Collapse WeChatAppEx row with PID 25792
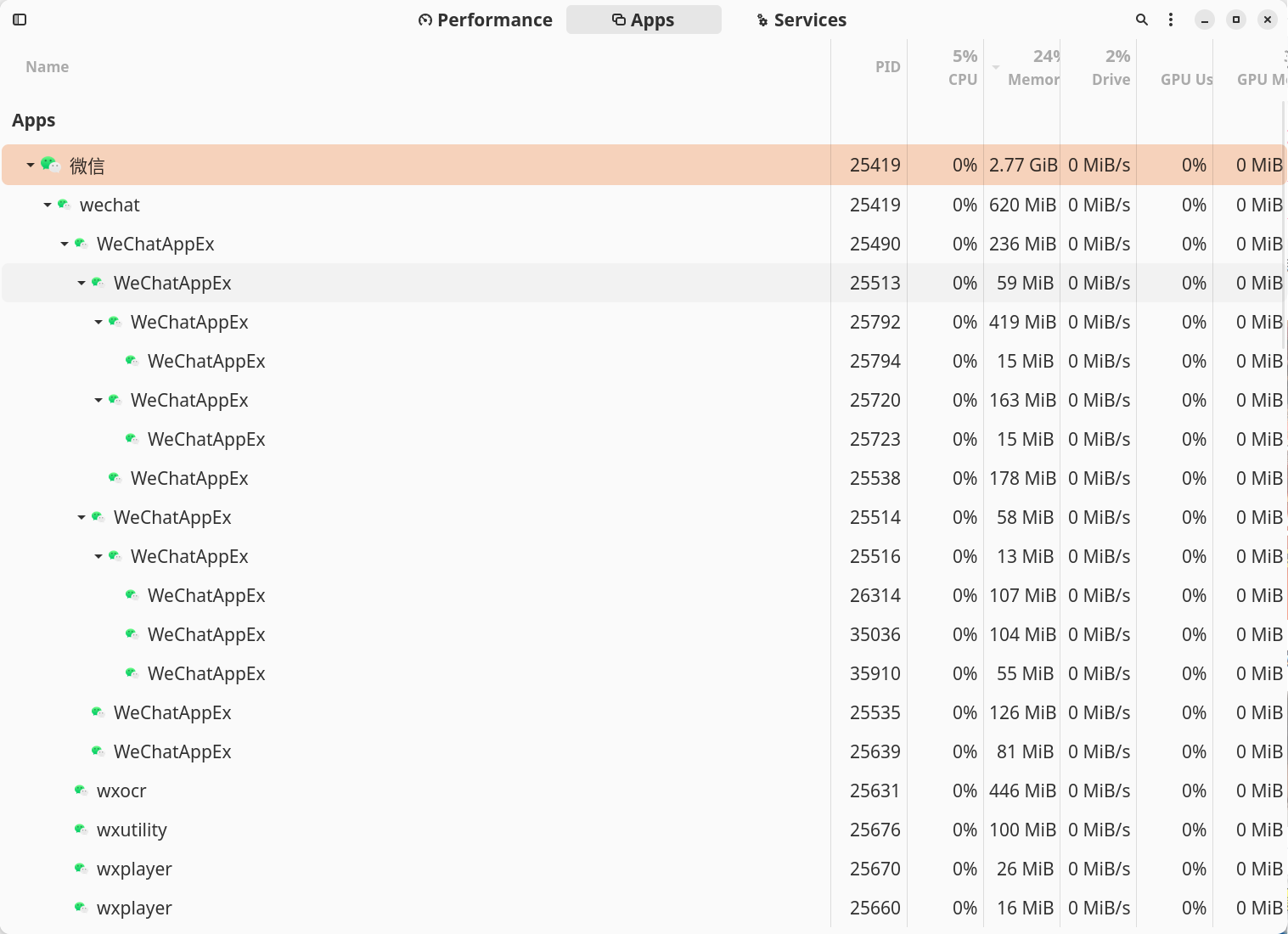This screenshot has width=1288, height=934. tap(98, 322)
